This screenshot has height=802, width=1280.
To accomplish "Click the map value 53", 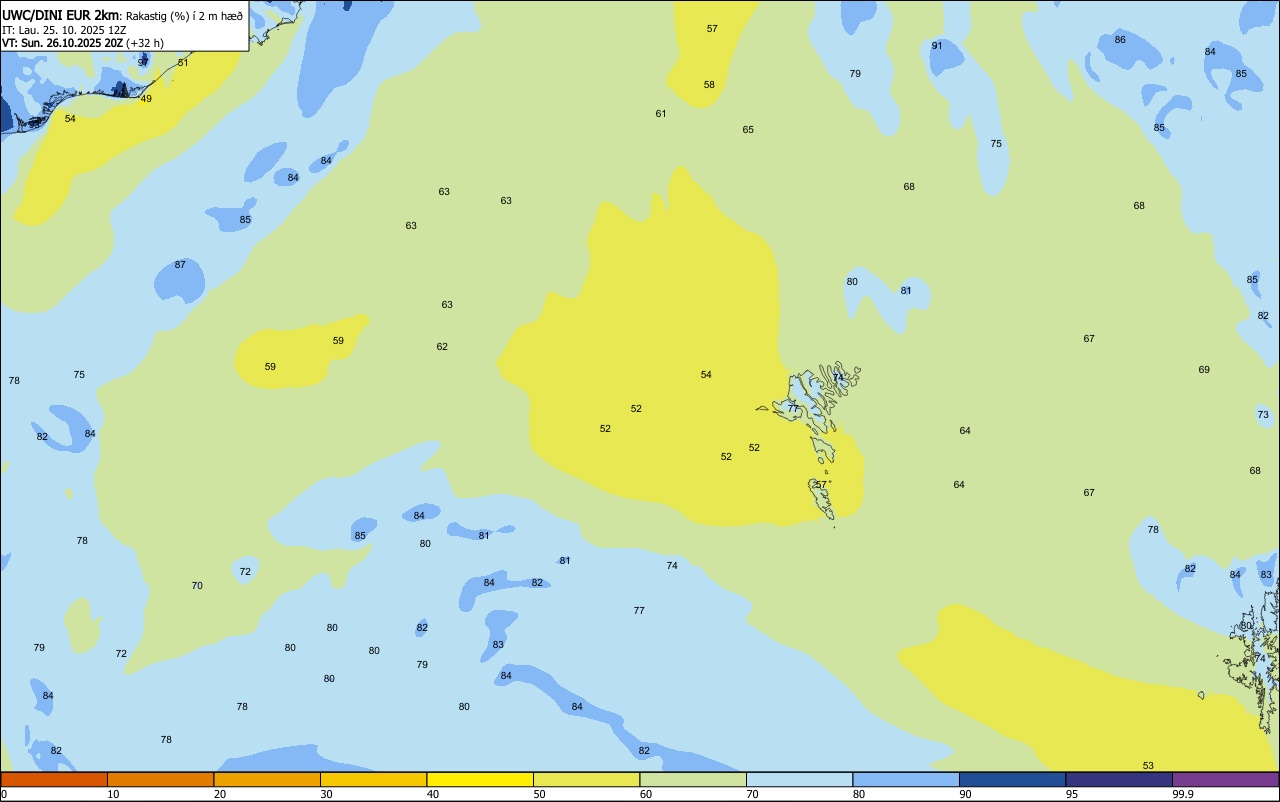I will (x=1148, y=766).
